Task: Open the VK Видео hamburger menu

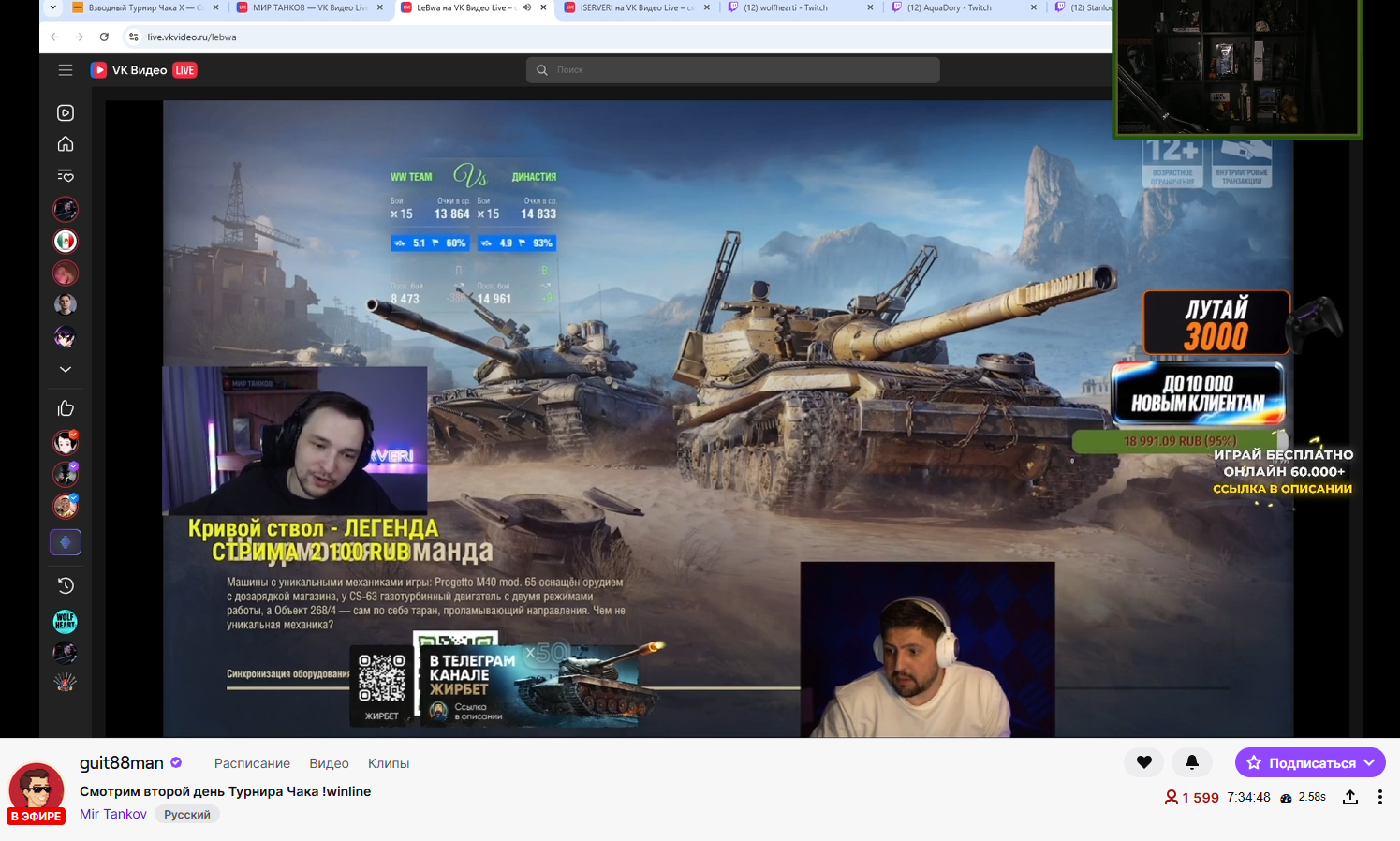Action: tap(65, 70)
